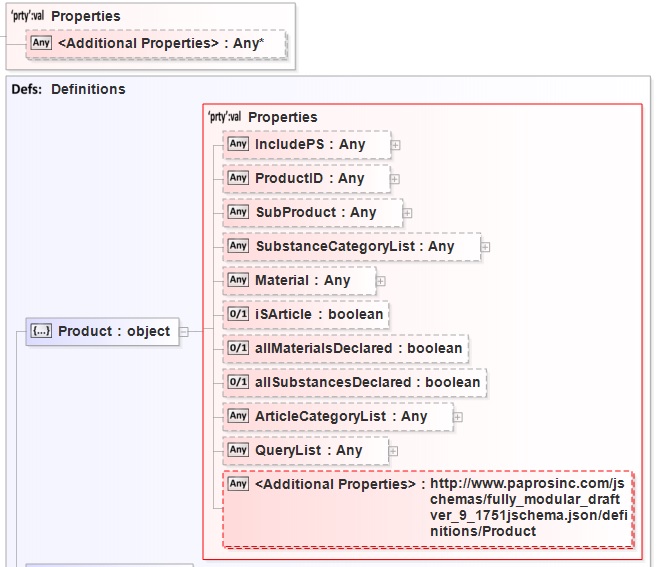Click the 0/1 icon beside allSubstancesDeclared
The width and height of the screenshot is (662, 567).
coord(238,382)
